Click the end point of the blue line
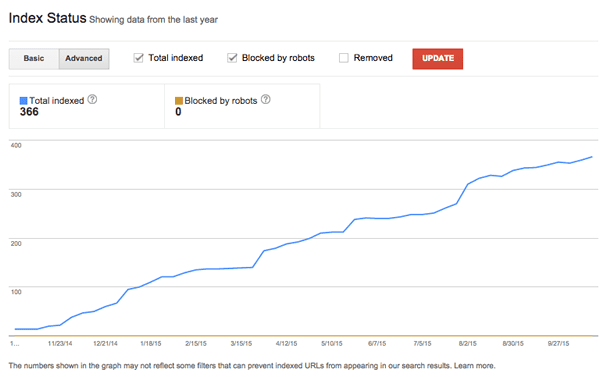Screen dimensions: 600x377 [x=592, y=157]
